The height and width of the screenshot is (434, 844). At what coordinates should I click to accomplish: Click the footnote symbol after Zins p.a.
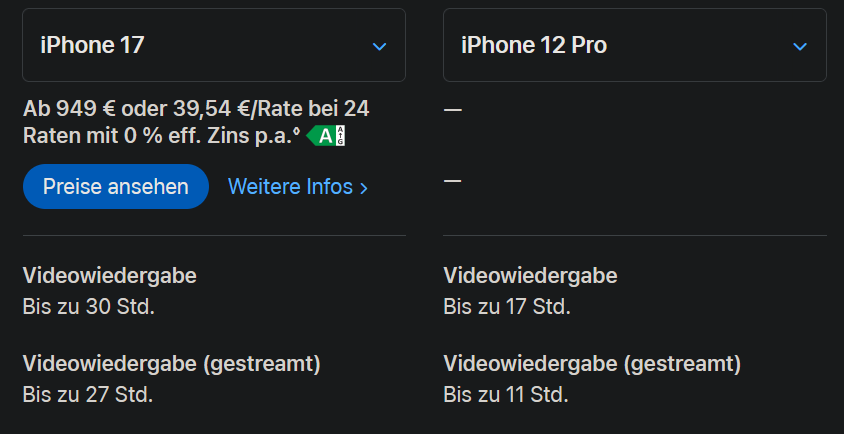(x=298, y=131)
